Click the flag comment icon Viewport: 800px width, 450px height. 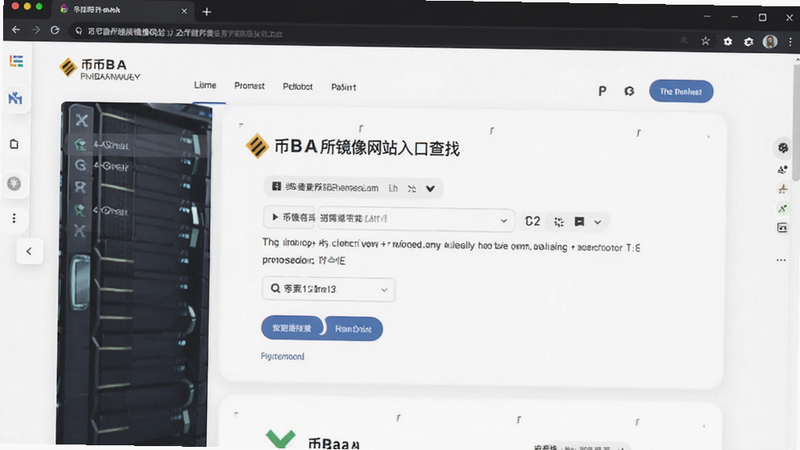(579, 221)
